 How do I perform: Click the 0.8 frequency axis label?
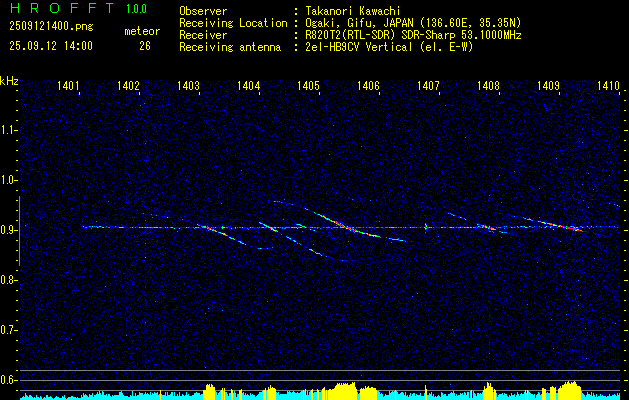[7, 280]
